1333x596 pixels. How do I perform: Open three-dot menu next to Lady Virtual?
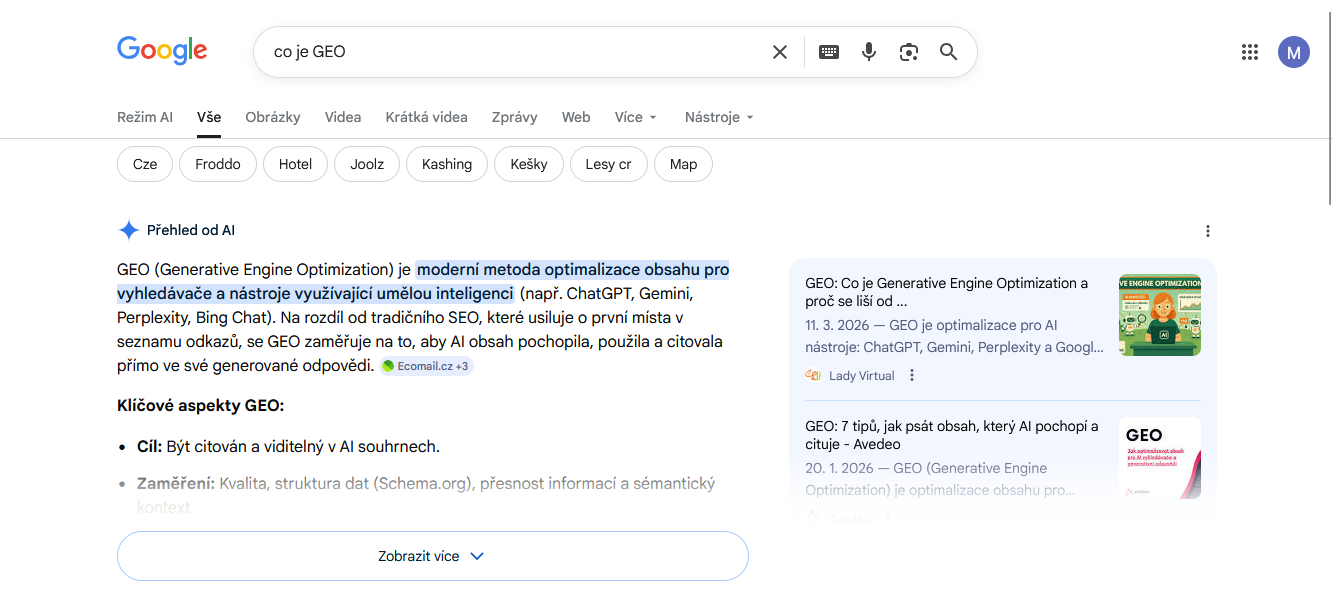pos(912,375)
